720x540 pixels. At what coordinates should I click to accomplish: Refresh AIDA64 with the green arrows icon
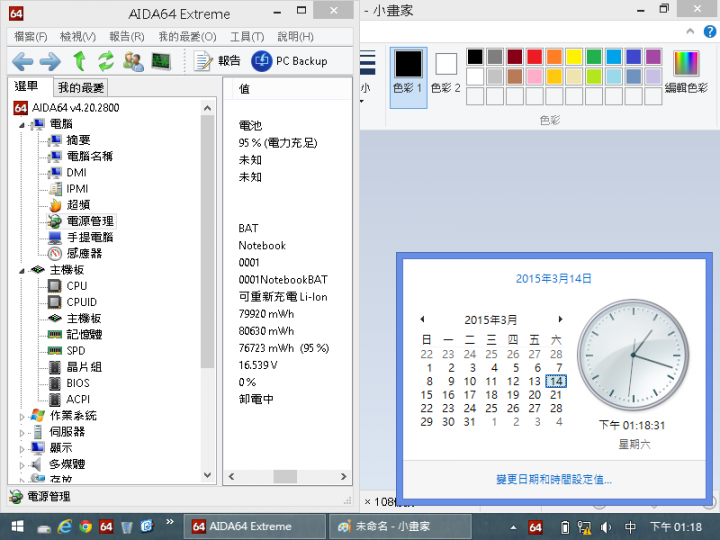pyautogui.click(x=106, y=61)
